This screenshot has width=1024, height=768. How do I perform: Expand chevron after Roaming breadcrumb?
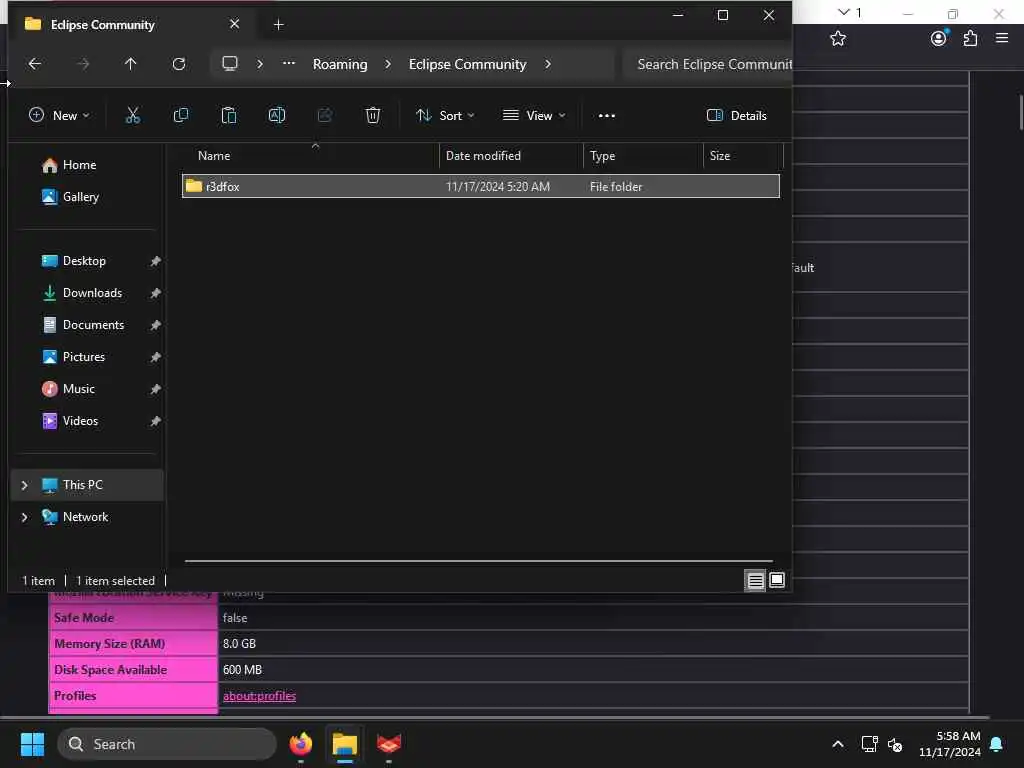(x=388, y=64)
